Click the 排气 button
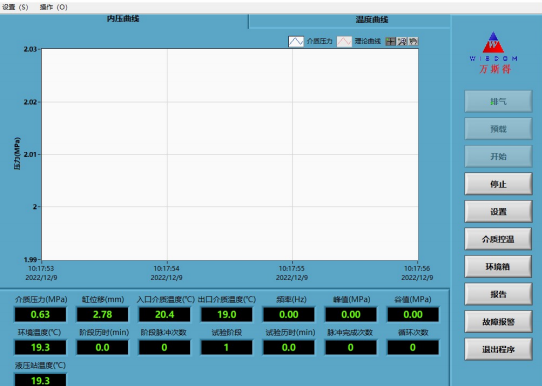542x386 pixels. tap(498, 102)
